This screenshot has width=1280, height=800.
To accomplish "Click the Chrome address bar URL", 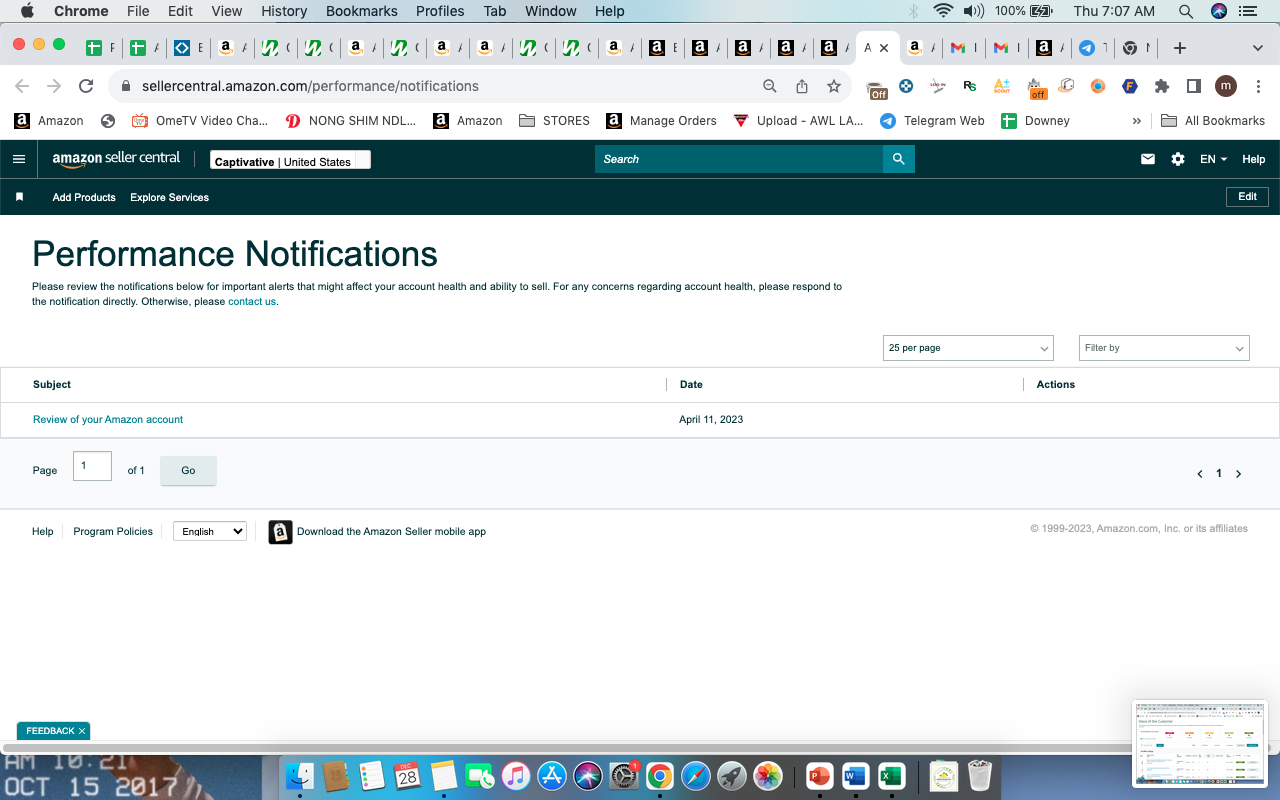I will click(x=310, y=86).
